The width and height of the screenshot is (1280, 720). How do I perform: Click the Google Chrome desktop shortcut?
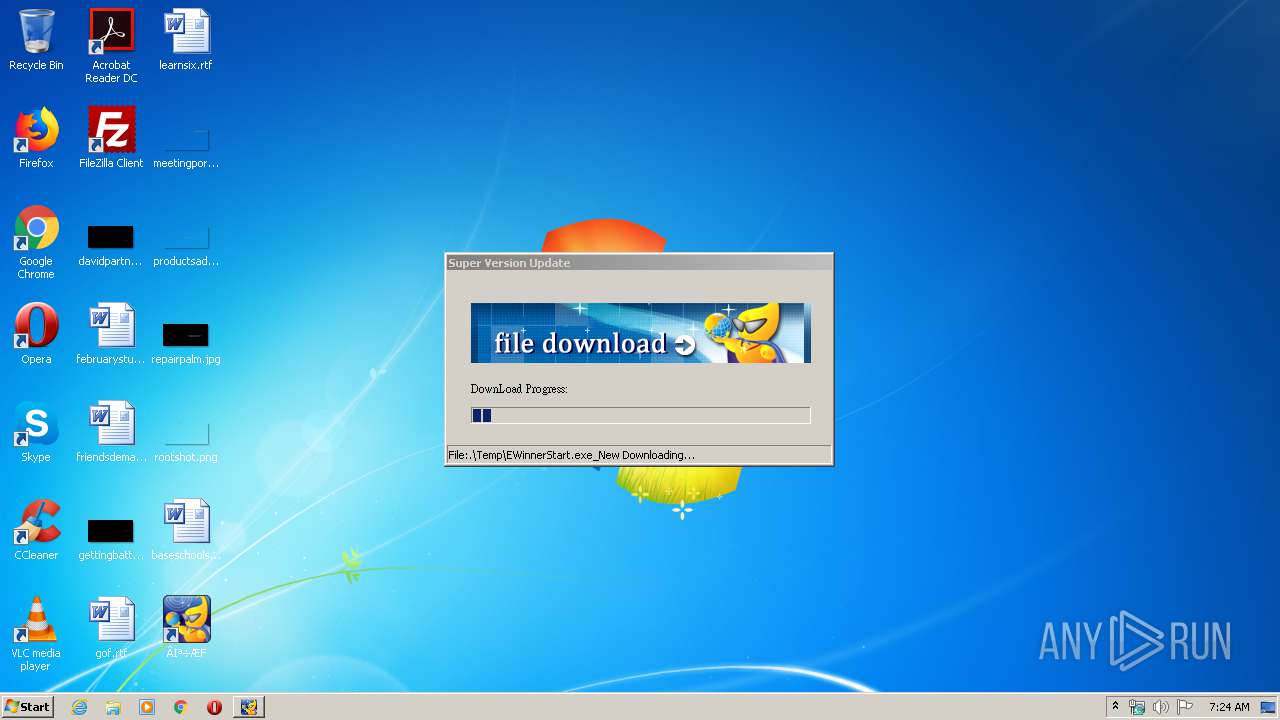tap(36, 243)
